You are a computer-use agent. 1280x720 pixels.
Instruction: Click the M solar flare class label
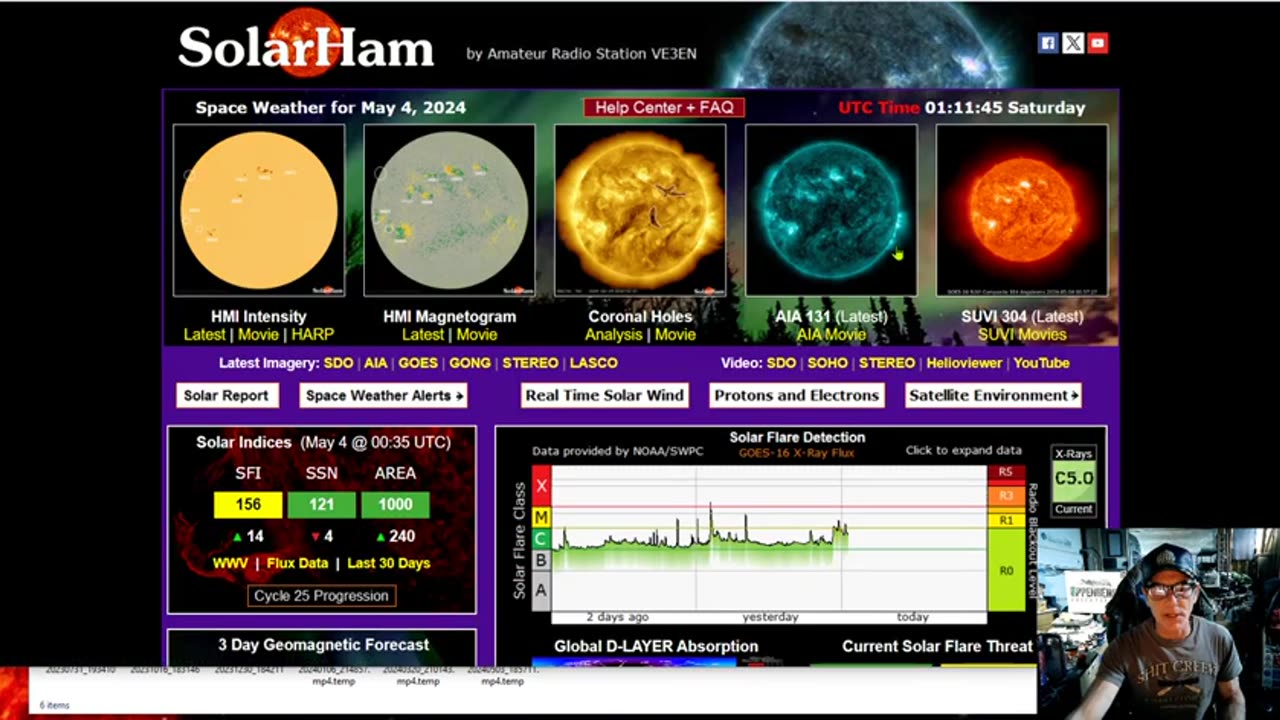tap(542, 518)
